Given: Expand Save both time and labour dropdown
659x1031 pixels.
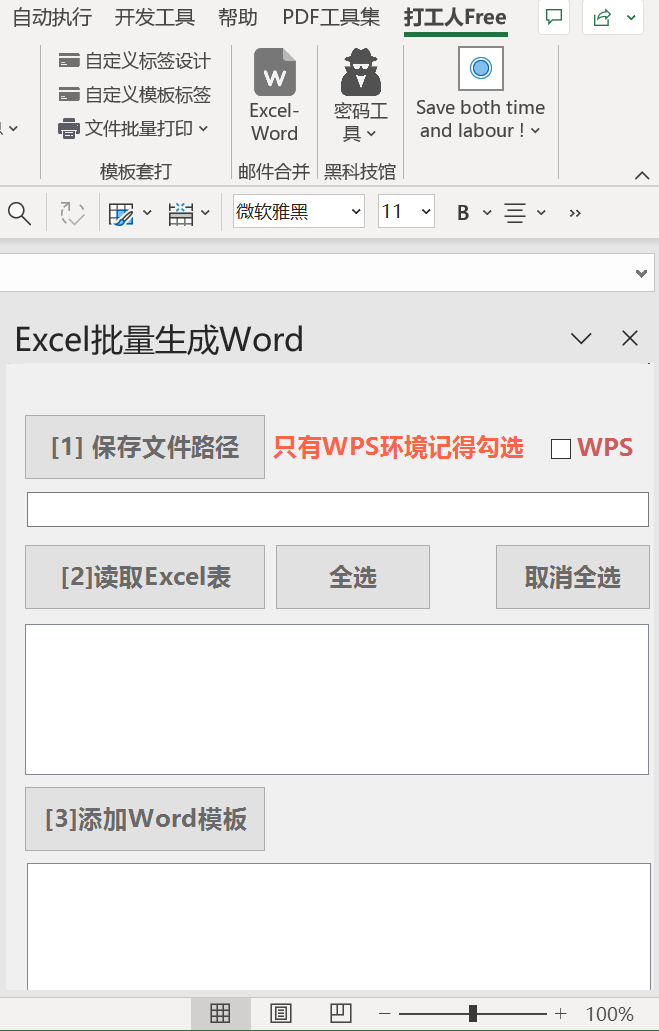Looking at the screenshot, I should [535, 130].
